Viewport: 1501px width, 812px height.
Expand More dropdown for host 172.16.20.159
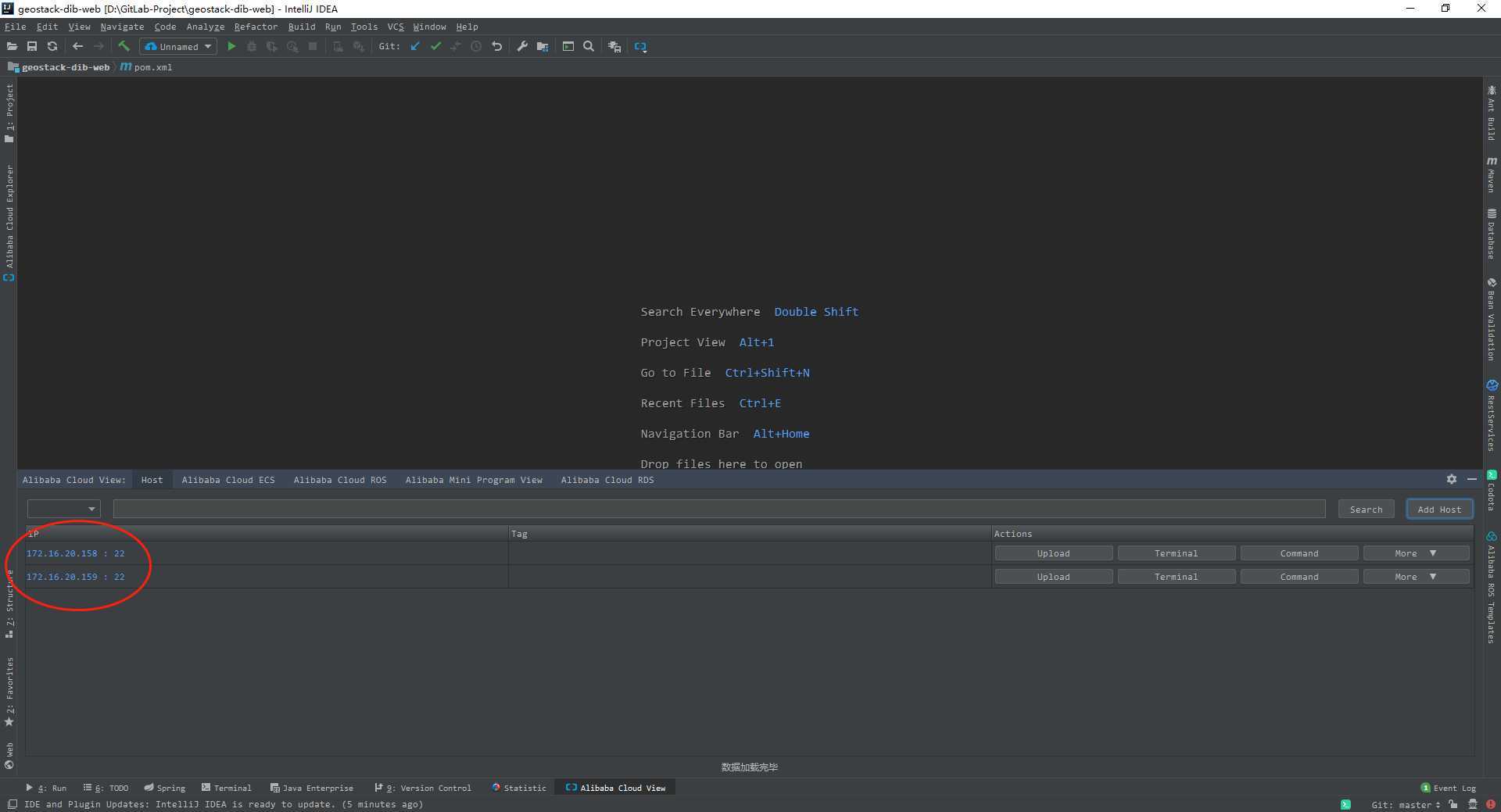point(1416,577)
